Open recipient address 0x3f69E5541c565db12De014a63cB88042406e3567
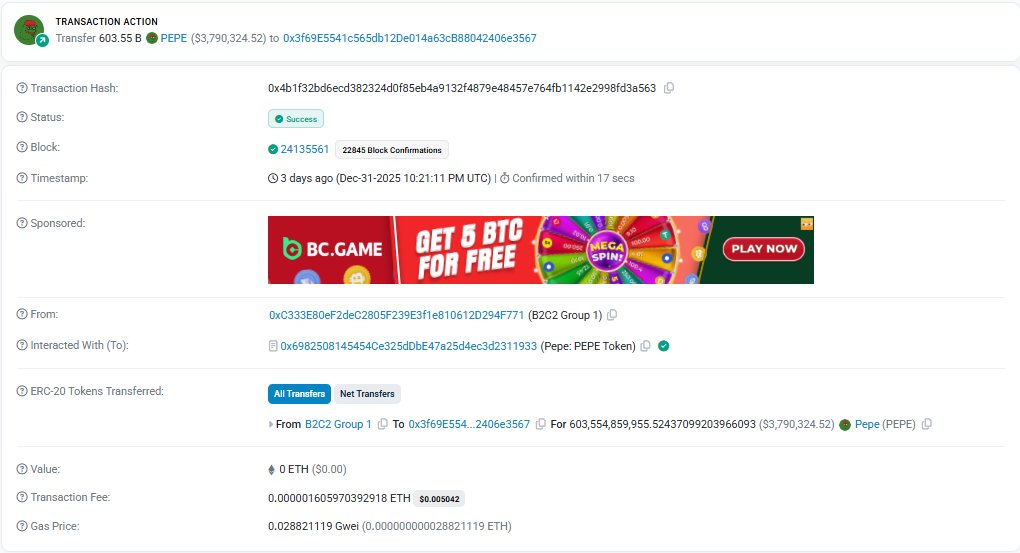The image size is (1020, 553). point(410,38)
